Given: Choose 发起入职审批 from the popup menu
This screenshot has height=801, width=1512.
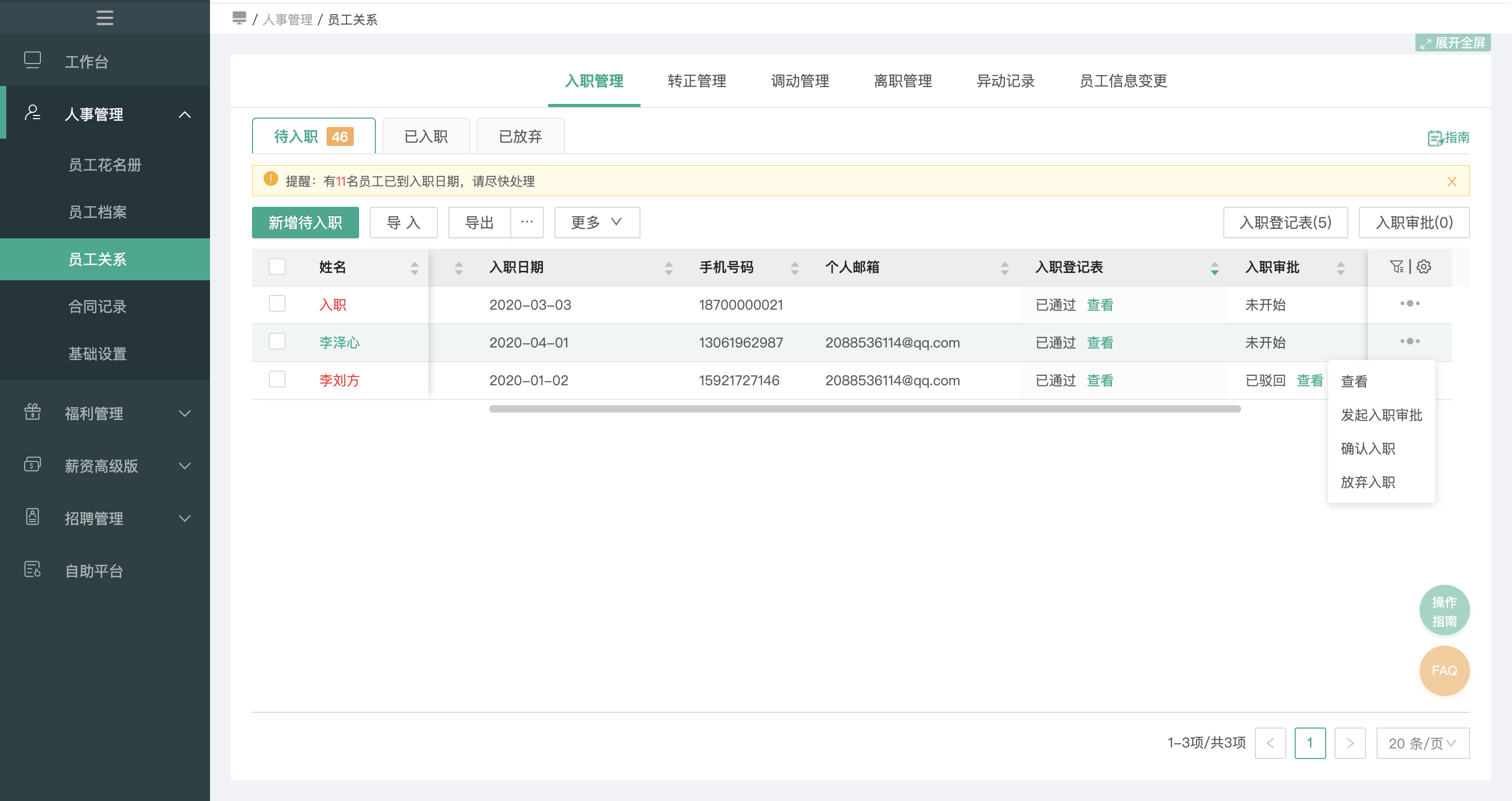Looking at the screenshot, I should [x=1381, y=415].
